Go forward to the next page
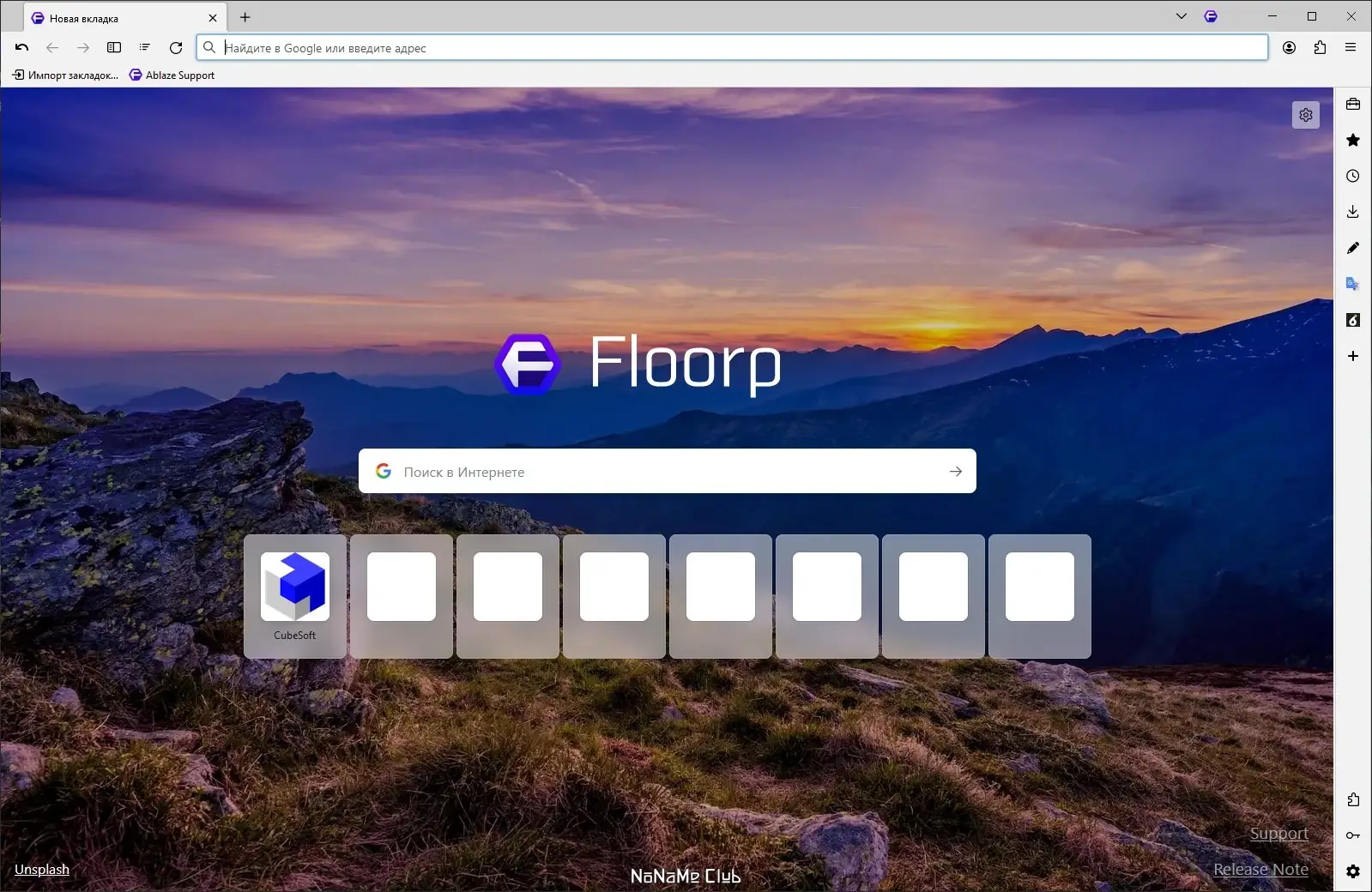The image size is (1372, 892). pyautogui.click(x=83, y=48)
